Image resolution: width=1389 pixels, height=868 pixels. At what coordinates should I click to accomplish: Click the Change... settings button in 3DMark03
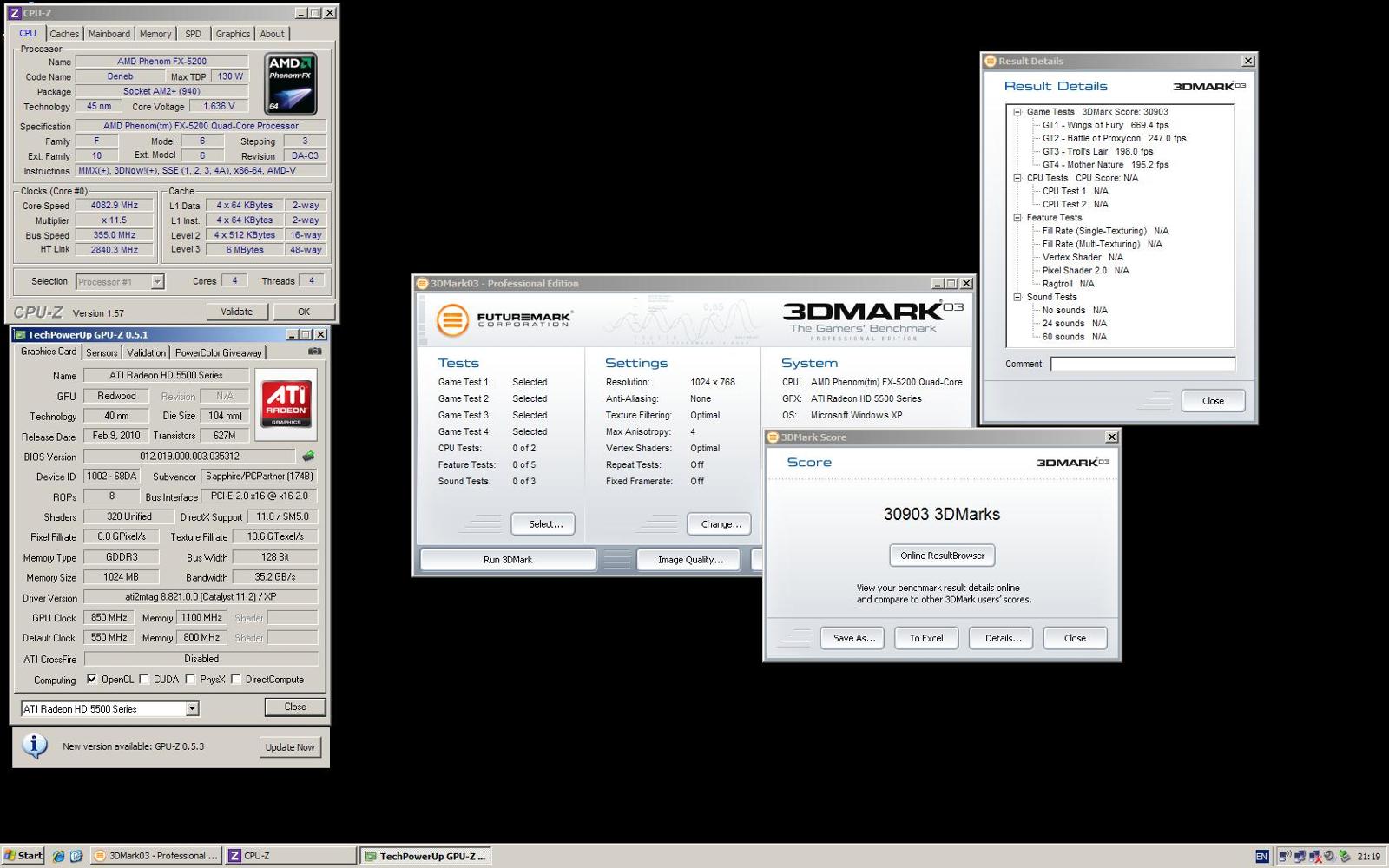coord(721,524)
